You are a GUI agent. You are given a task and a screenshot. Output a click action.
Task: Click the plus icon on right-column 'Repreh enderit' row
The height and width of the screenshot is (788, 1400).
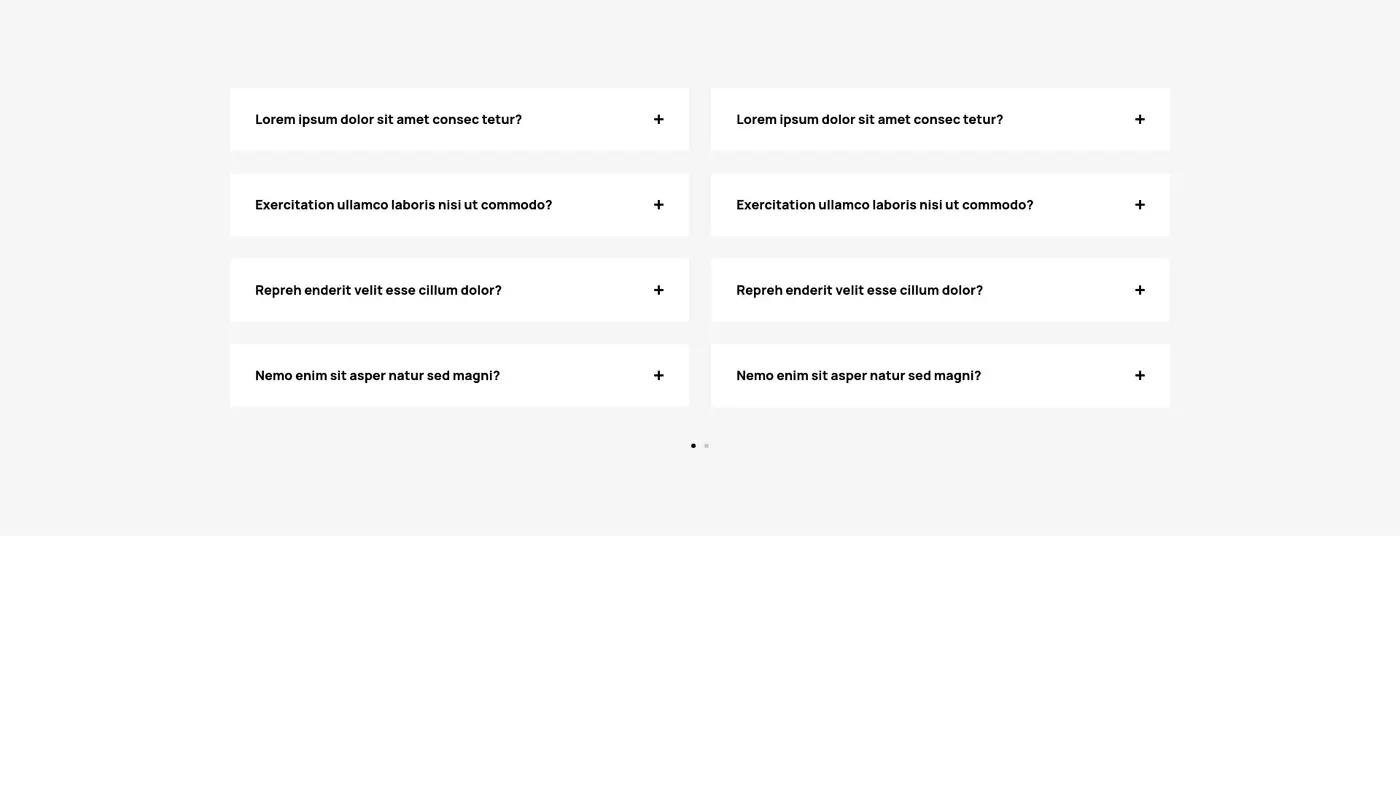coord(1139,290)
